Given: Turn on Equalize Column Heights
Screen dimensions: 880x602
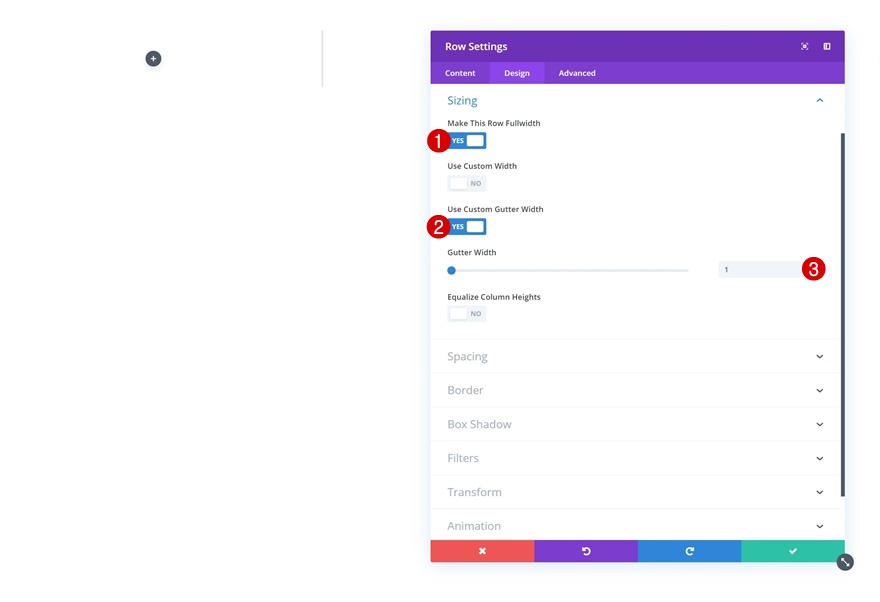Looking at the screenshot, I should (467, 314).
